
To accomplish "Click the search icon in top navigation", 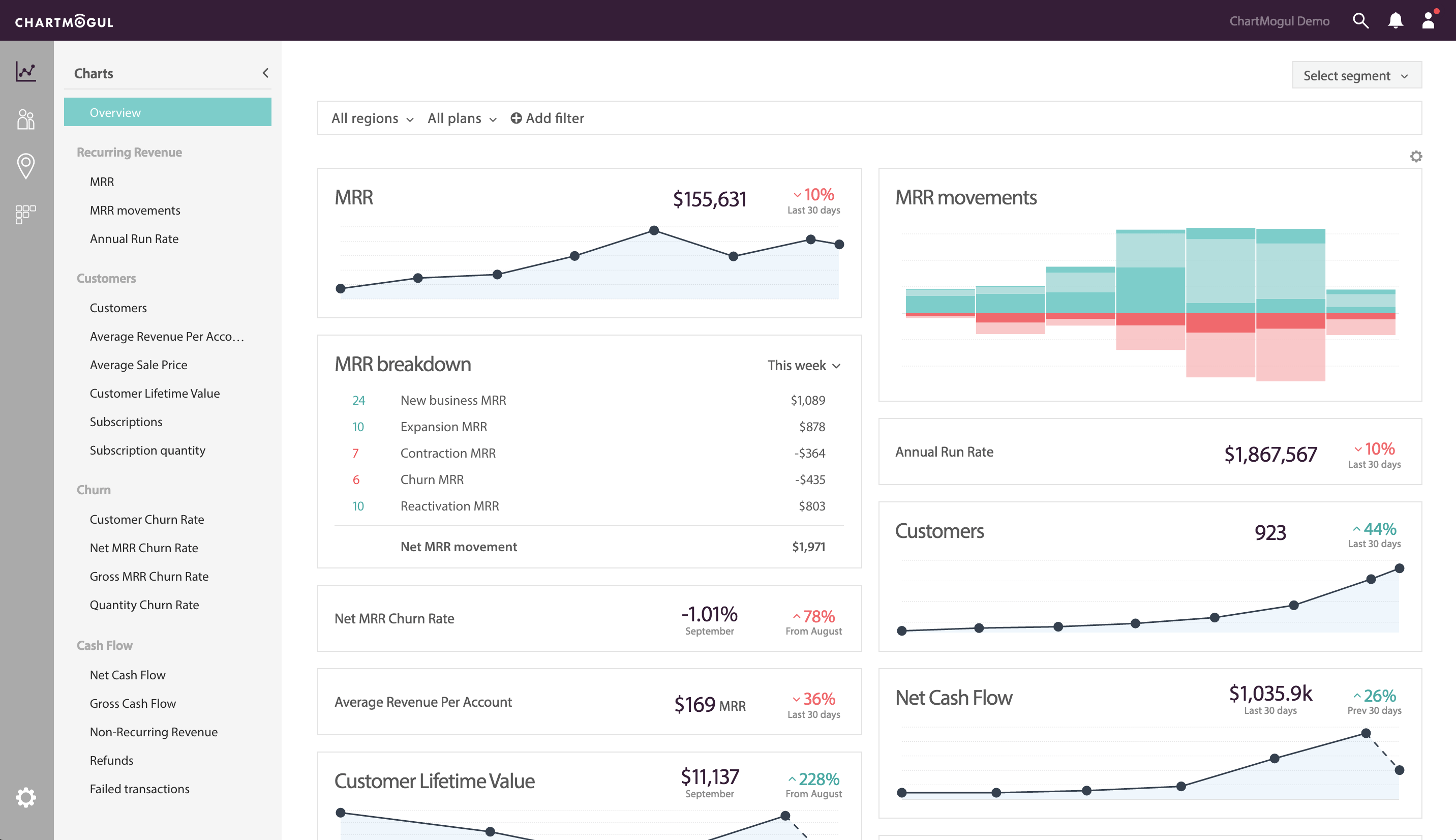I will (1362, 20).
